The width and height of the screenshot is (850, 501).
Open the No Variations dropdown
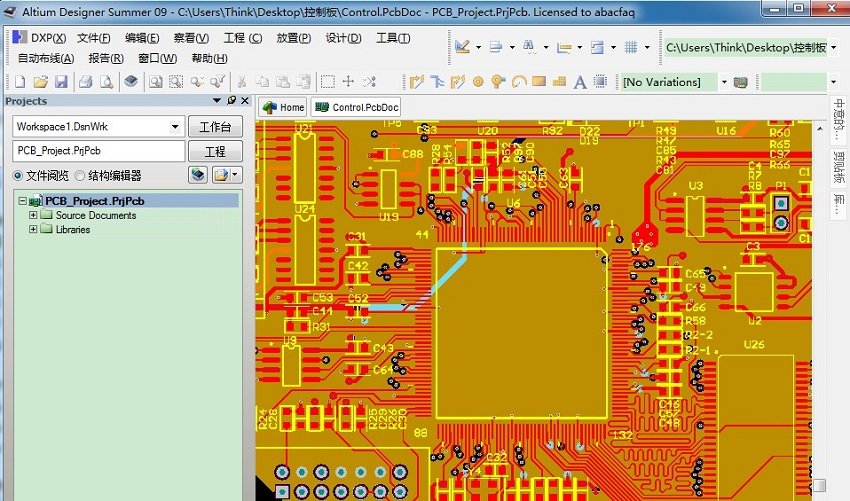pyautogui.click(x=724, y=82)
